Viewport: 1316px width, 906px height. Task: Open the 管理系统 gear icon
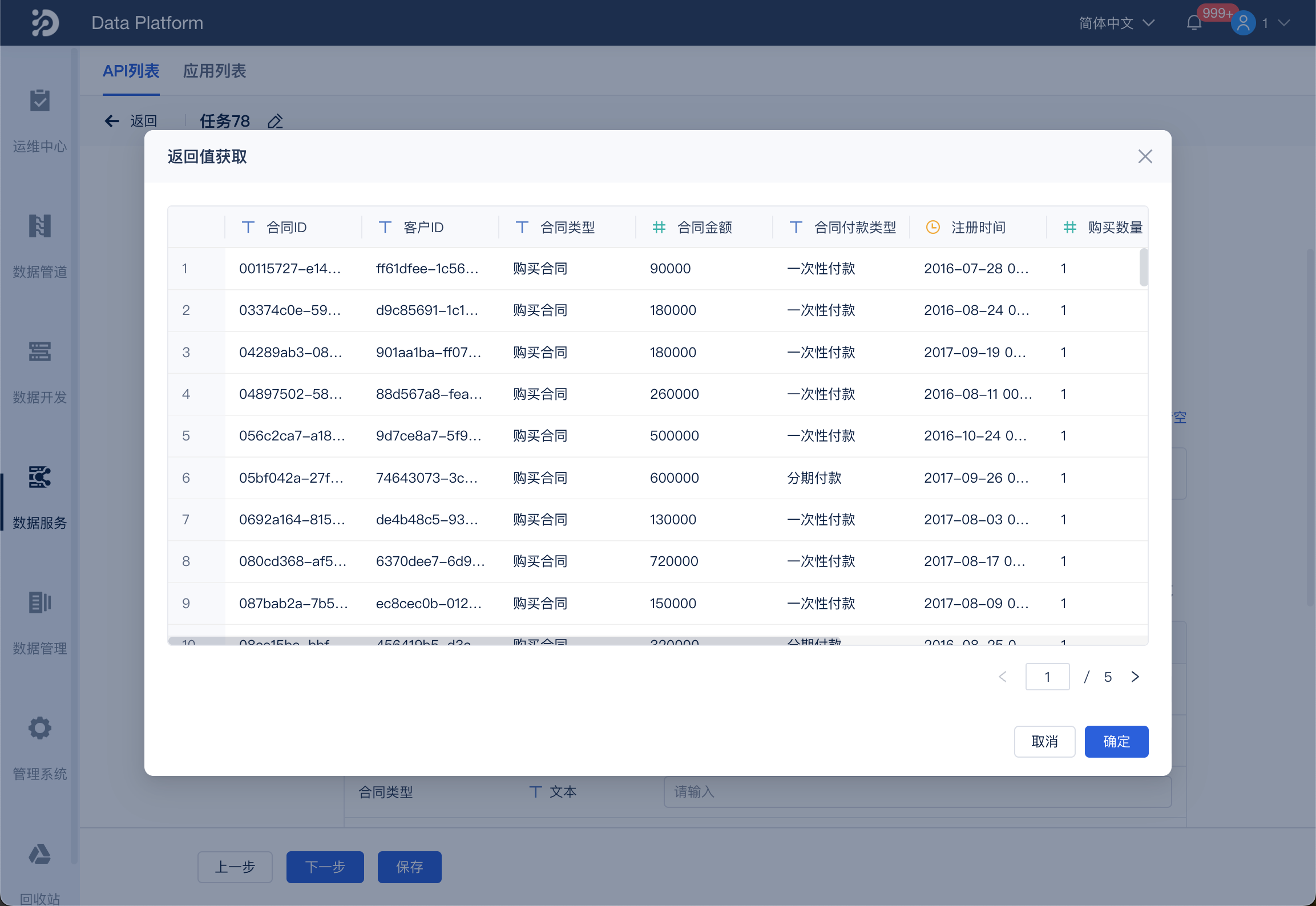click(x=39, y=729)
